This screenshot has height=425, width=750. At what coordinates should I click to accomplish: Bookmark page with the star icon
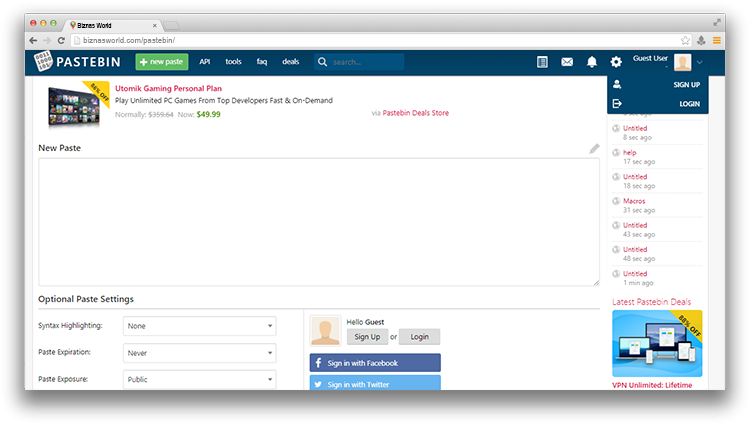[685, 40]
